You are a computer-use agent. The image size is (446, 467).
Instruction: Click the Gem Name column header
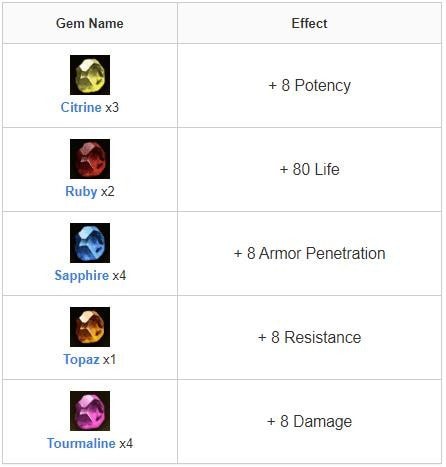tap(90, 23)
